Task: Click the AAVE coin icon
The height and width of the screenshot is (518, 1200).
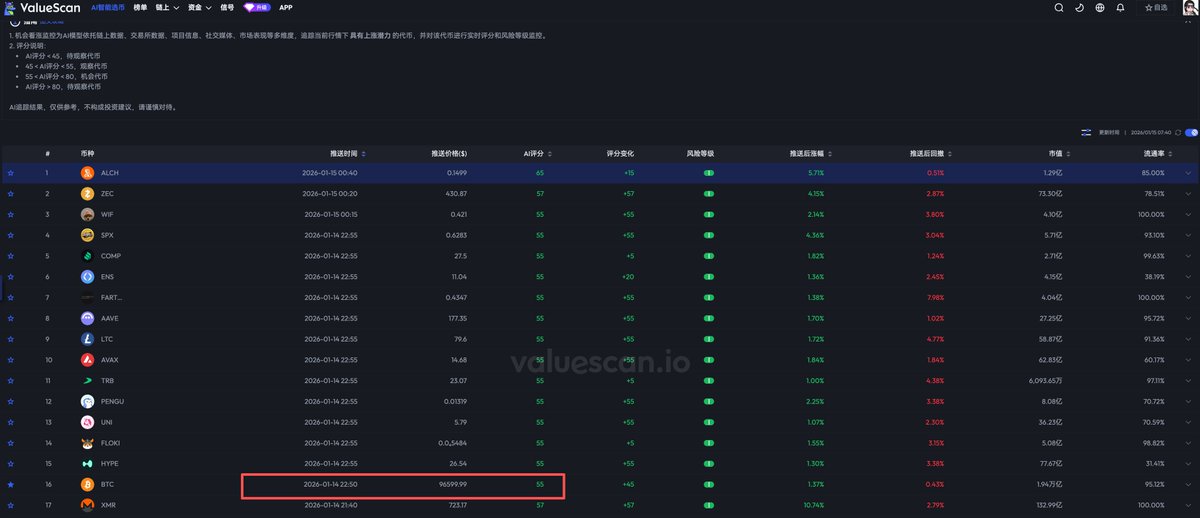Action: point(87,318)
